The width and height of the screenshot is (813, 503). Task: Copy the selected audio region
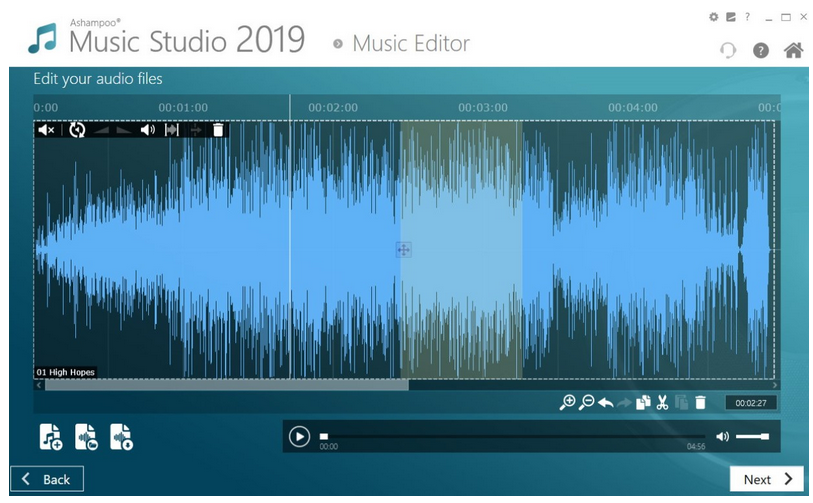(x=643, y=402)
